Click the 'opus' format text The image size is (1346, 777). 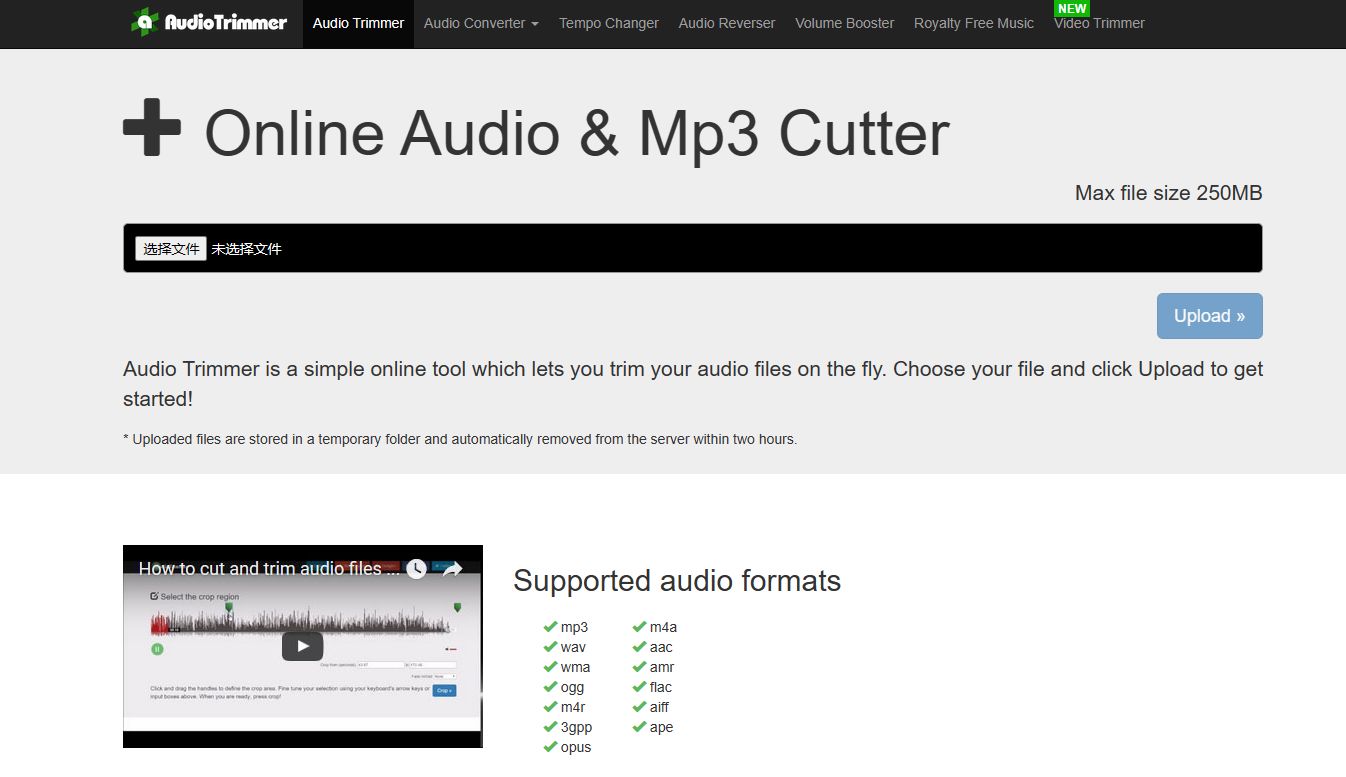coord(576,748)
